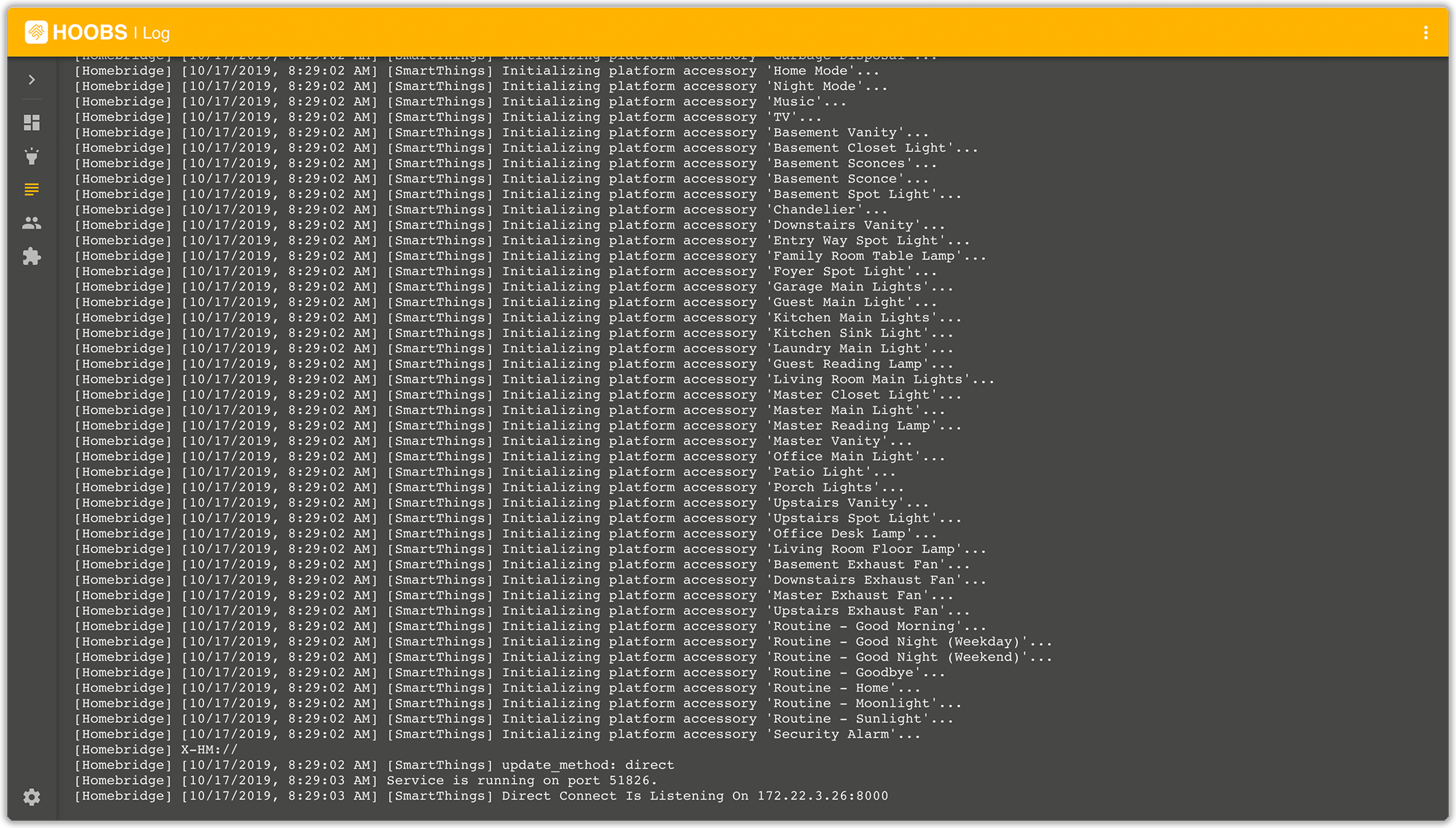Open the Dashboard grid icon
The width and height of the screenshot is (1456, 828).
click(31, 123)
